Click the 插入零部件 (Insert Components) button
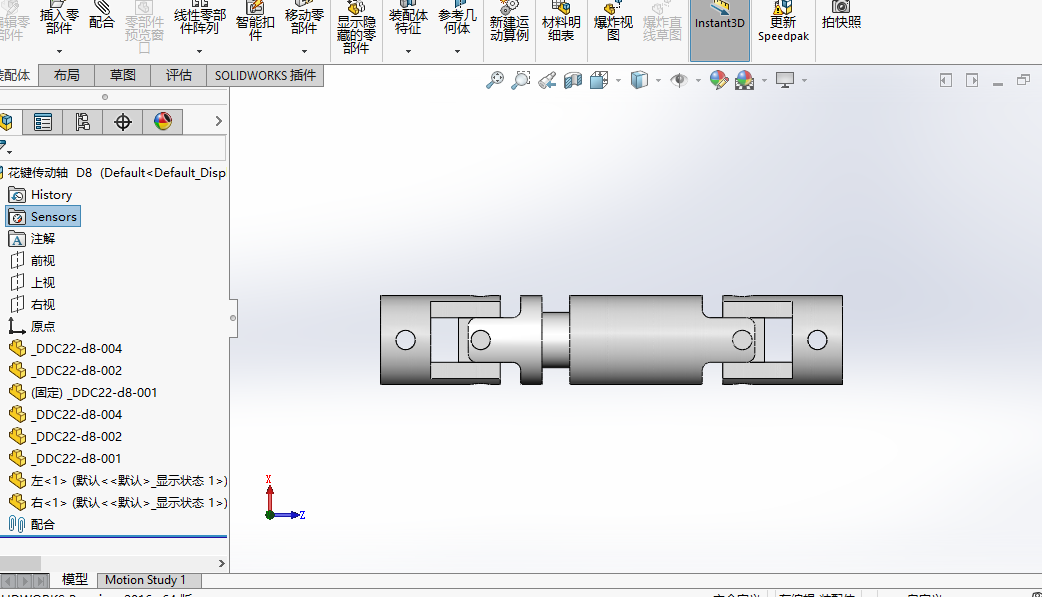This screenshot has height=597, width=1042. tap(59, 20)
